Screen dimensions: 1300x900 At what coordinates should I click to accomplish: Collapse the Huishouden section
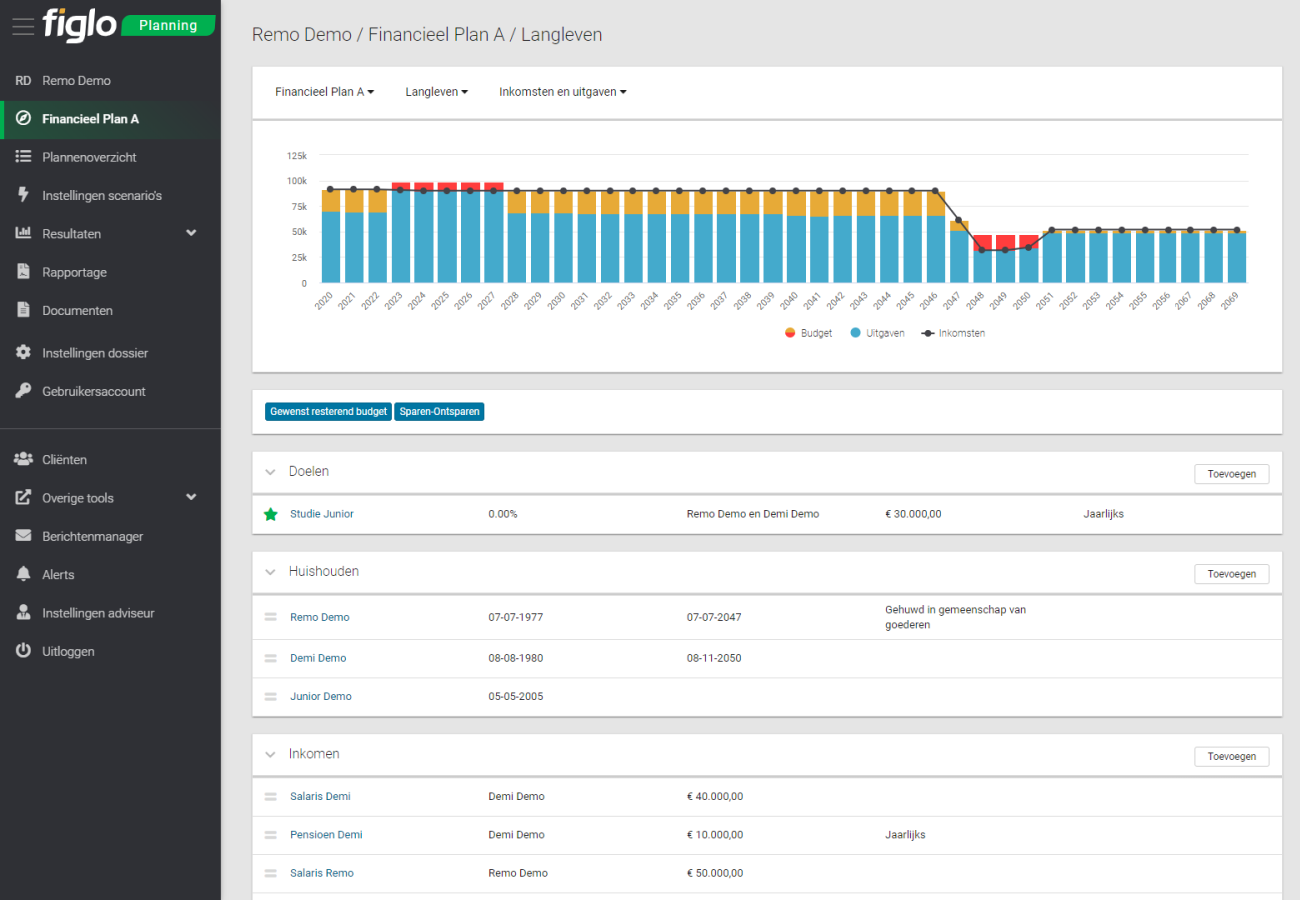(270, 571)
